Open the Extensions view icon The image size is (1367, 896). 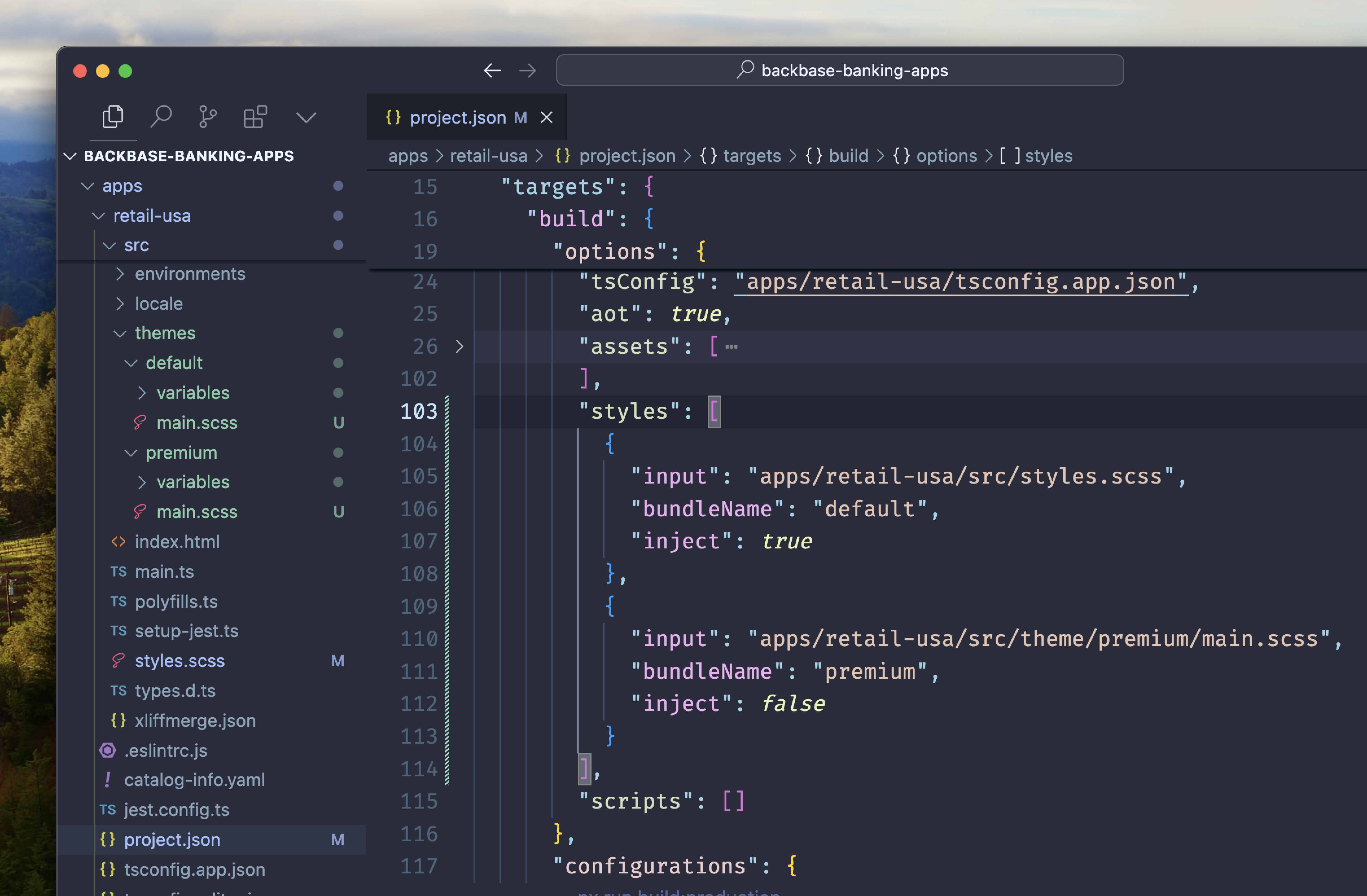click(256, 117)
